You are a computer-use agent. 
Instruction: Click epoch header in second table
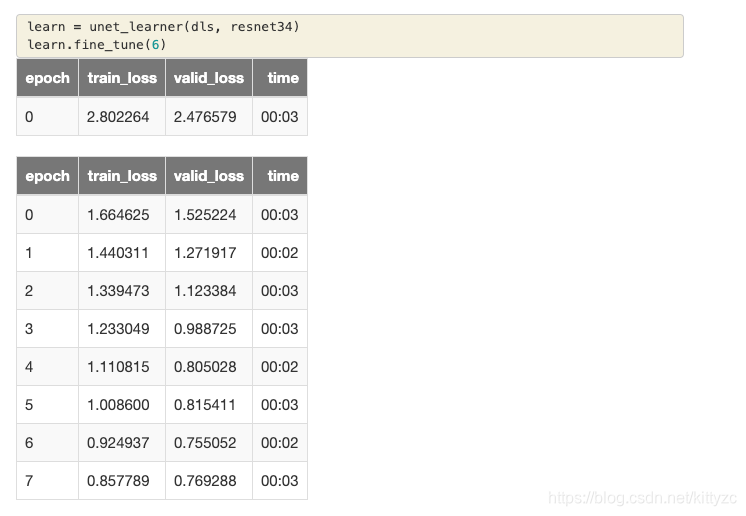(48, 176)
